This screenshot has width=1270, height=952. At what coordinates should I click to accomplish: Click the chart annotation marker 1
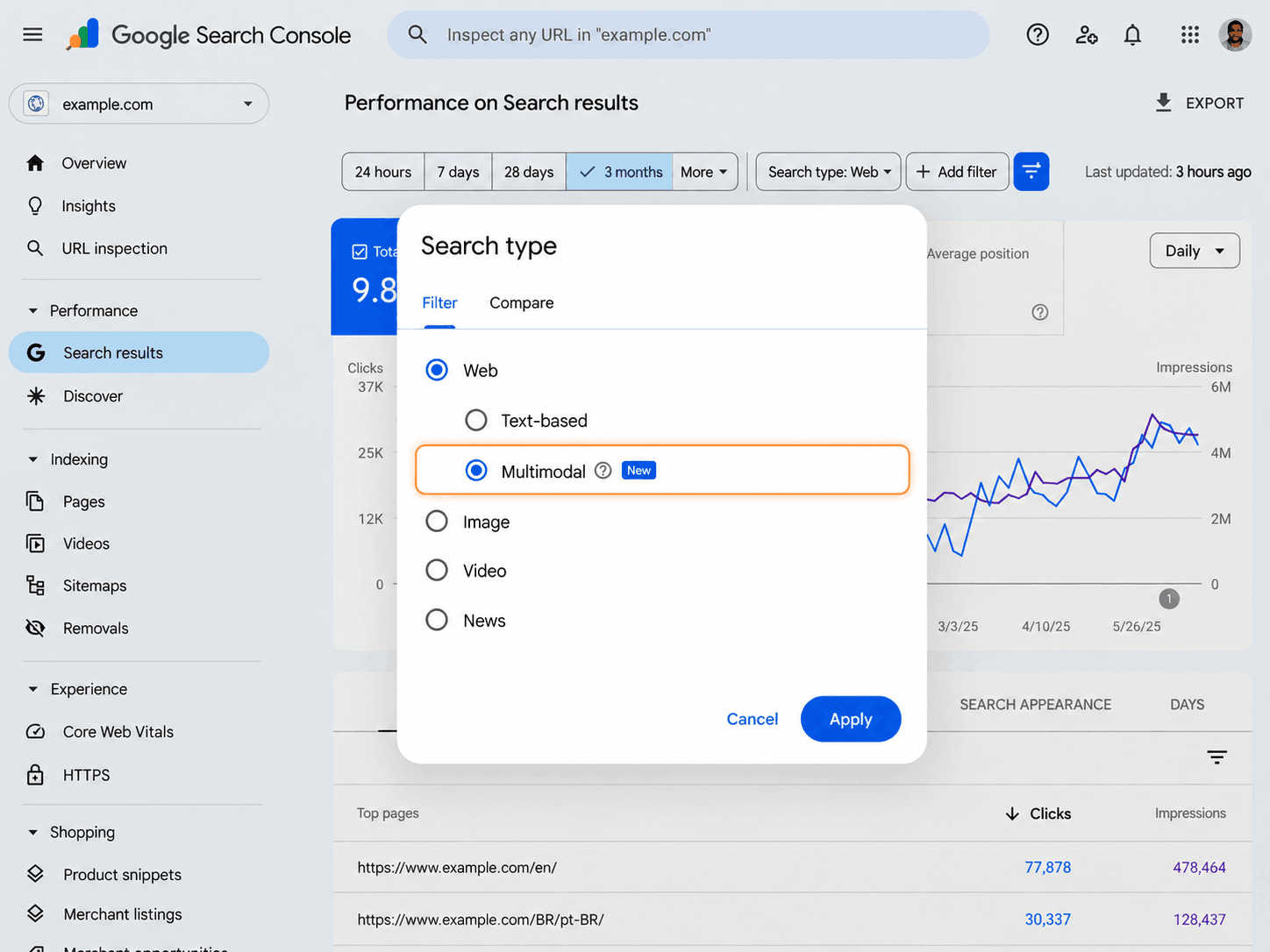(1169, 599)
